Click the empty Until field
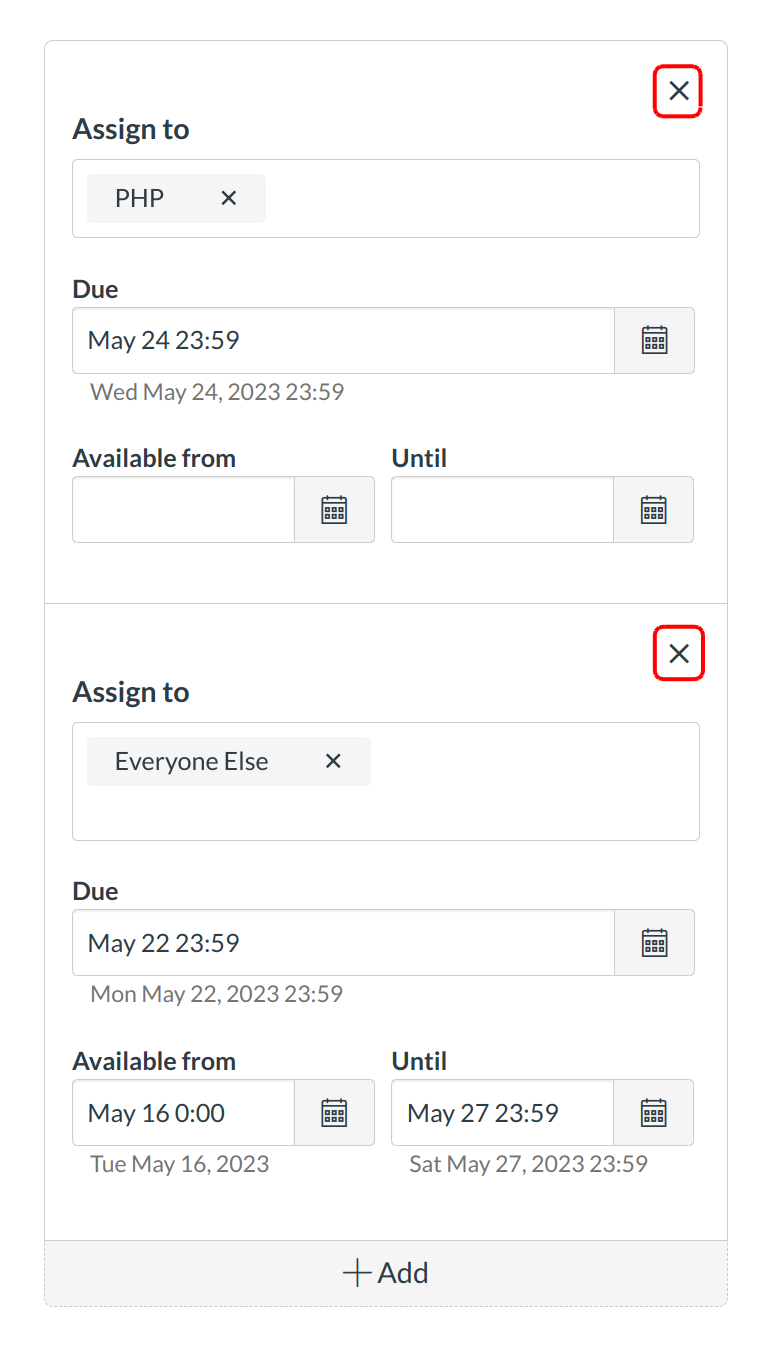The image size is (766, 1352). 501,509
